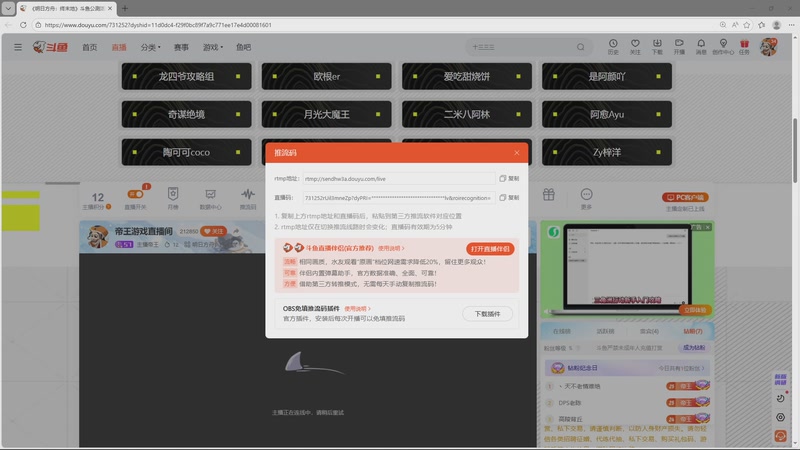Select the 是阿颜吖 streamer card
800x450 pixels.
click(607, 77)
